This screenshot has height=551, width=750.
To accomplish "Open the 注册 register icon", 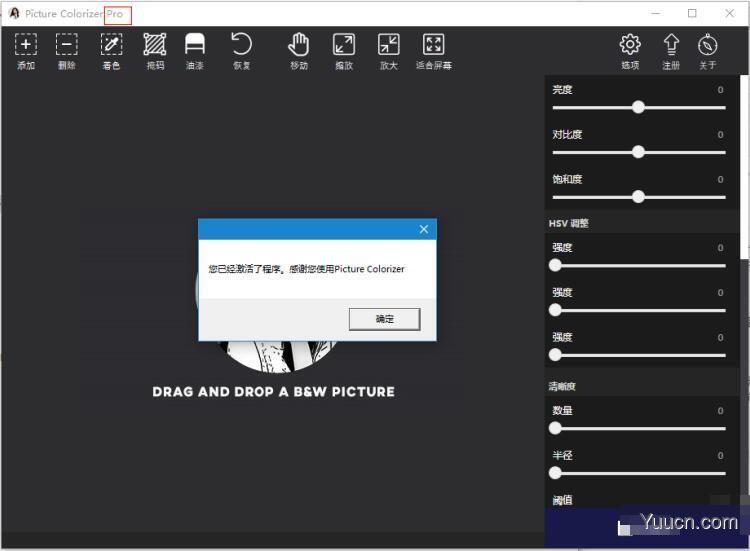I will tap(671, 51).
